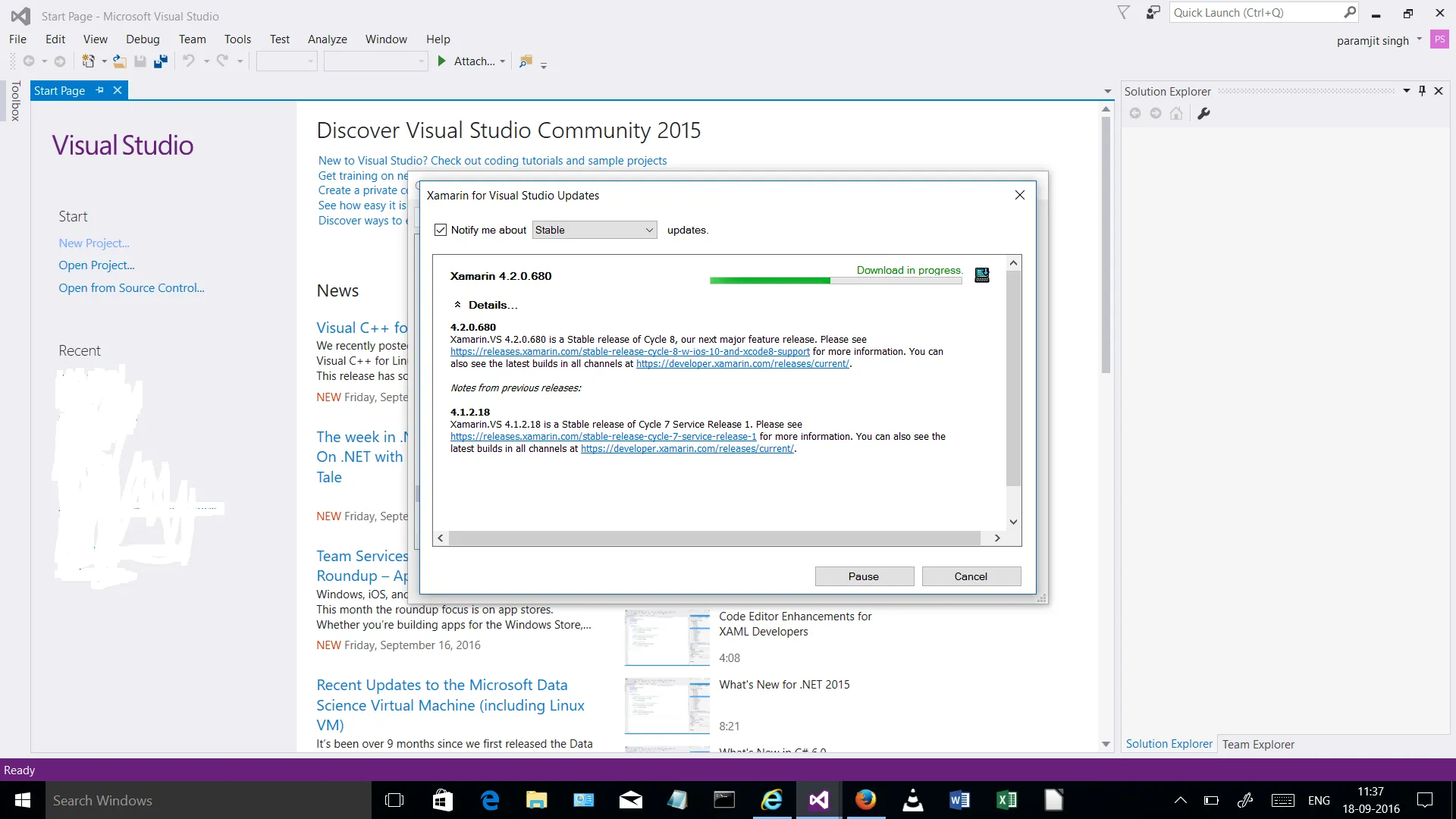Screen dimensions: 1456x819
Task: Click the notifications flag filter icon
Action: click(1123, 13)
